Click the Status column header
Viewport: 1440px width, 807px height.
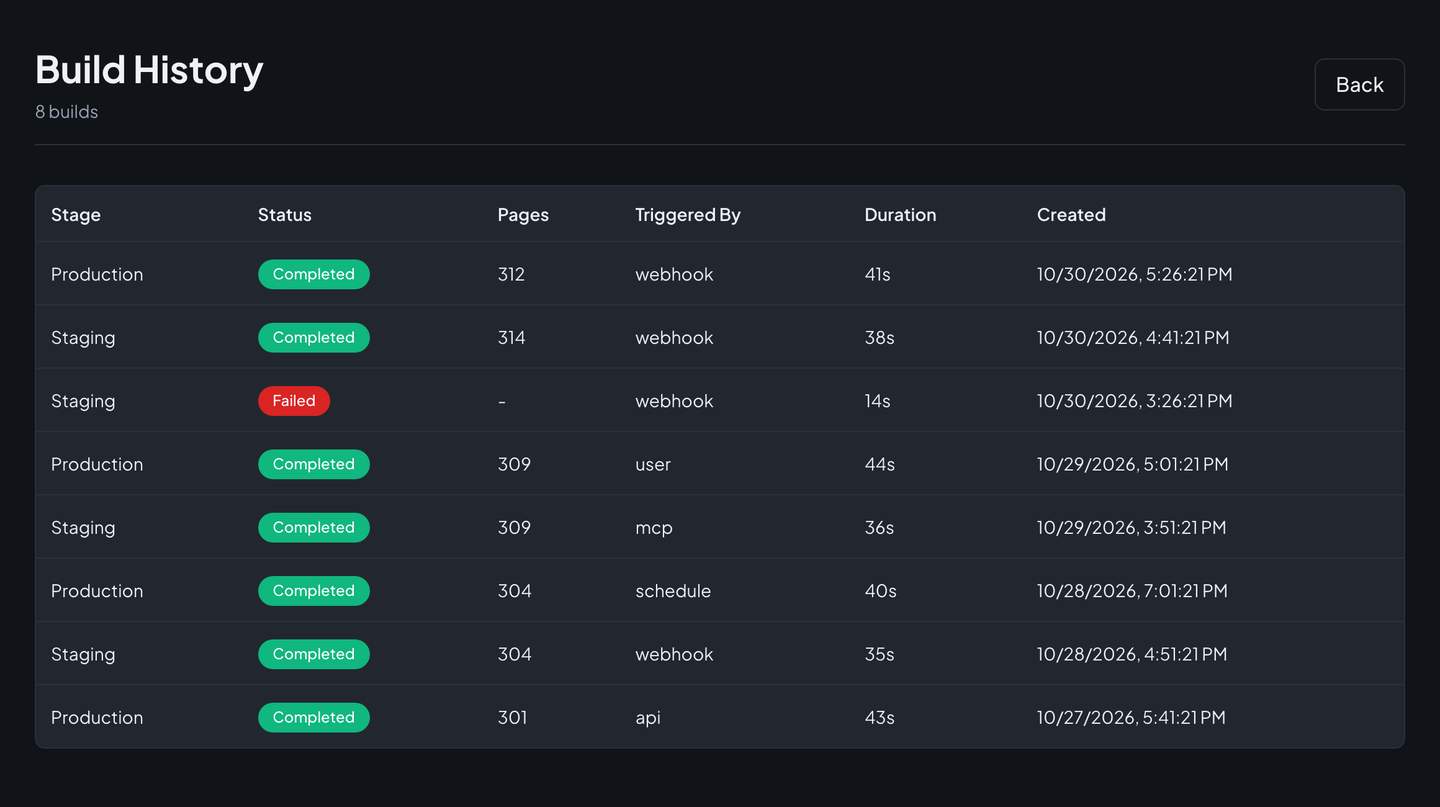(285, 214)
